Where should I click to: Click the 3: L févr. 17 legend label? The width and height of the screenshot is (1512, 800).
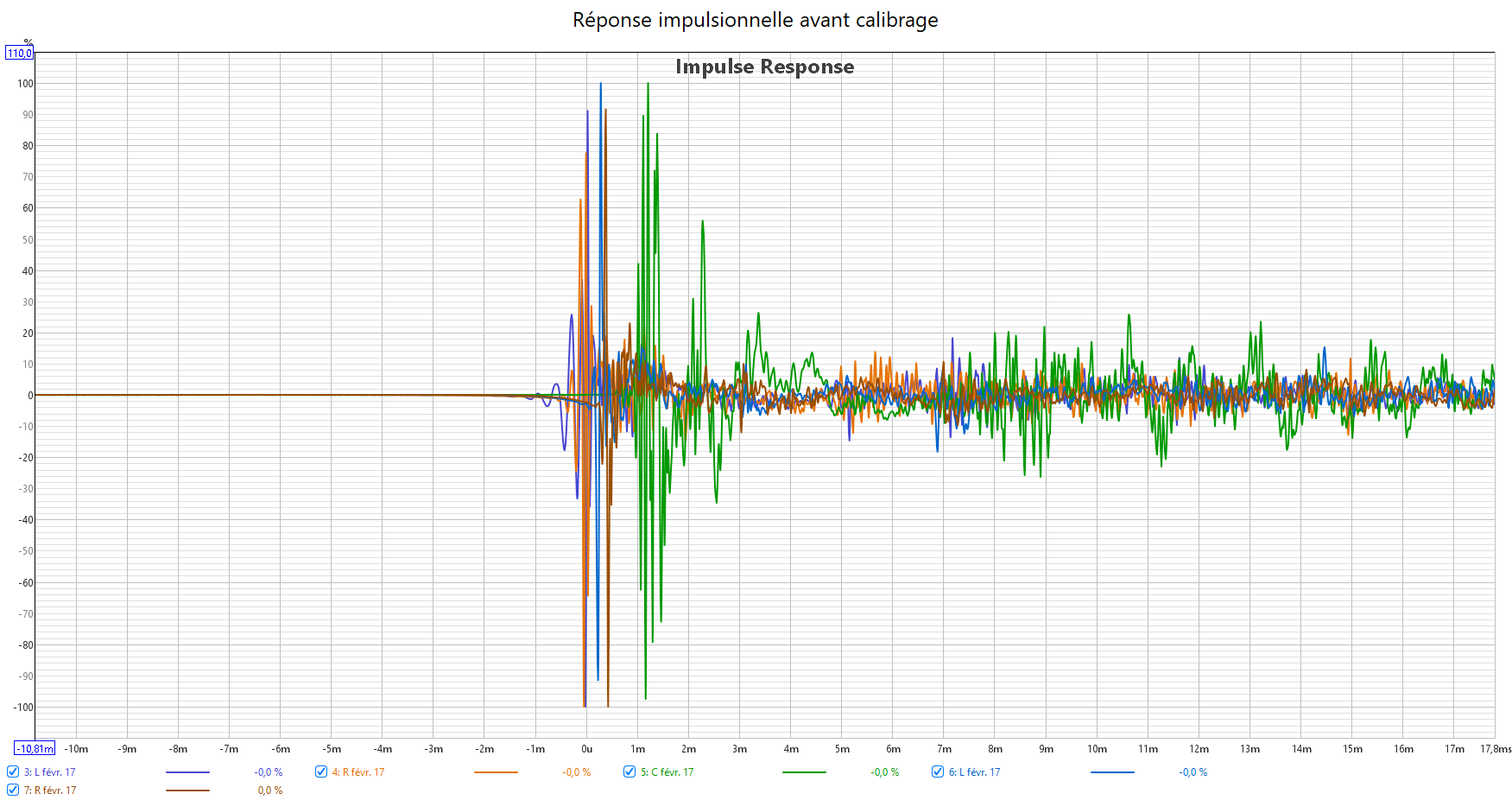pos(50,772)
